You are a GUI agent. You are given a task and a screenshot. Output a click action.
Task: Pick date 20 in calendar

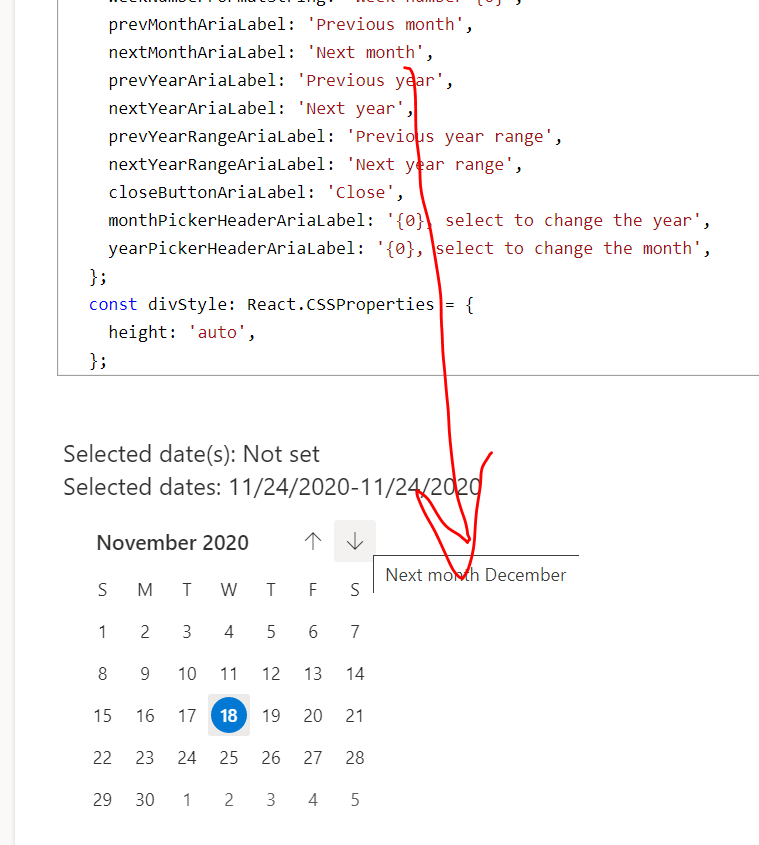313,716
